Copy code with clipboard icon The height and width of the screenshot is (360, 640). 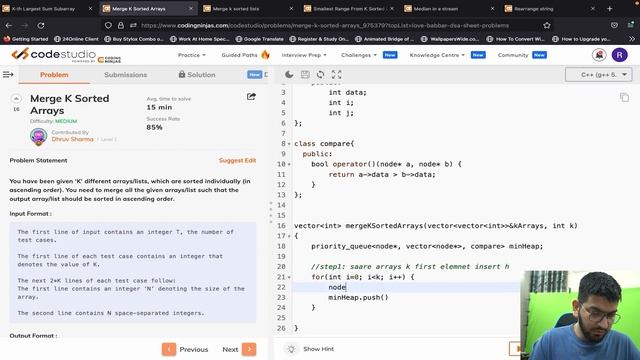pos(624,97)
